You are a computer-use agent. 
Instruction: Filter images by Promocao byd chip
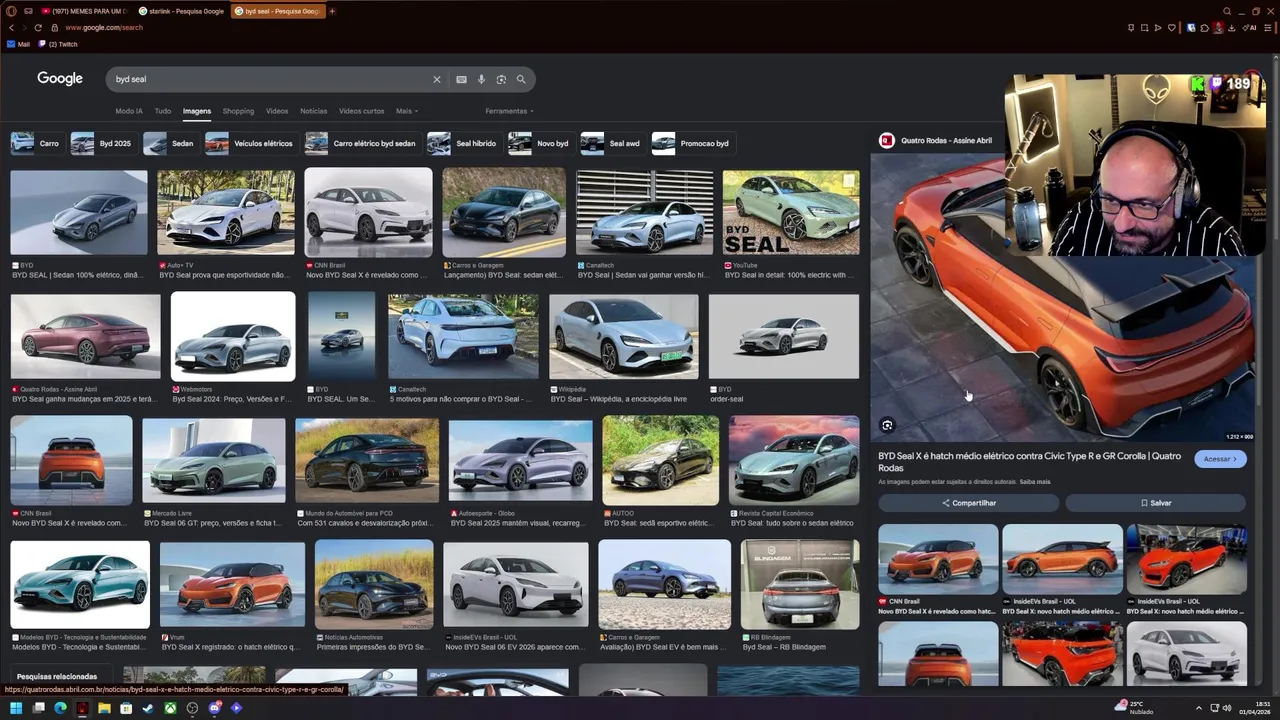pyautogui.click(x=691, y=143)
